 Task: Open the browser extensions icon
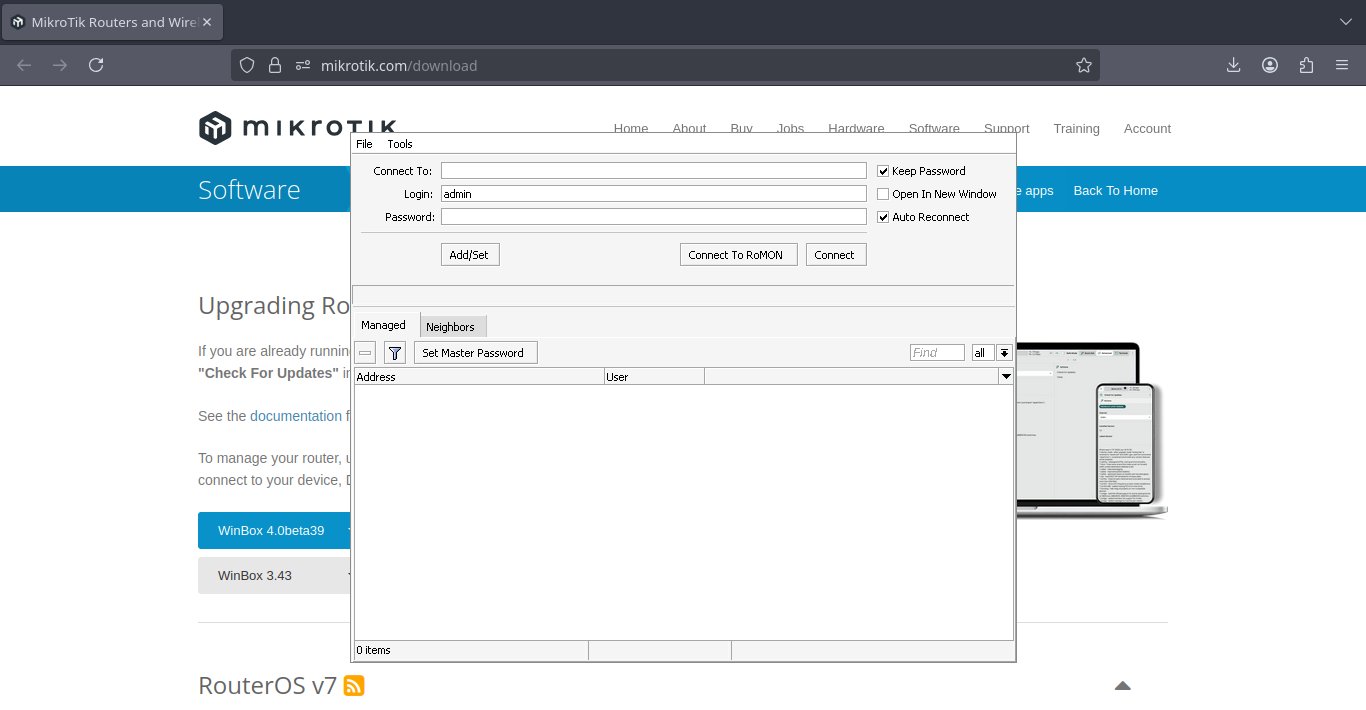[x=1306, y=65]
